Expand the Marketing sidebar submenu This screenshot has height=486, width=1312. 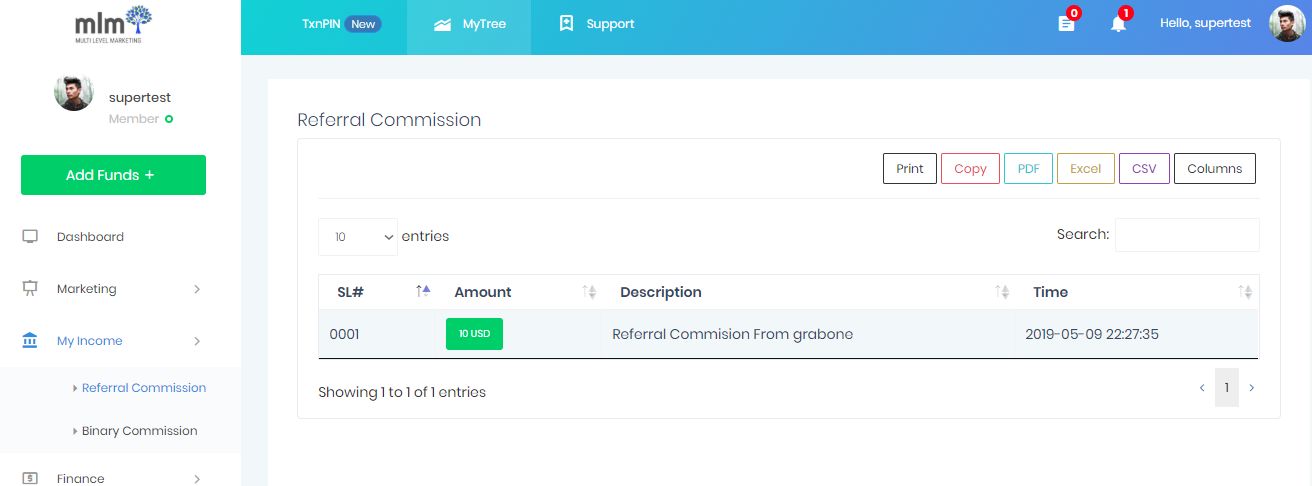click(197, 289)
